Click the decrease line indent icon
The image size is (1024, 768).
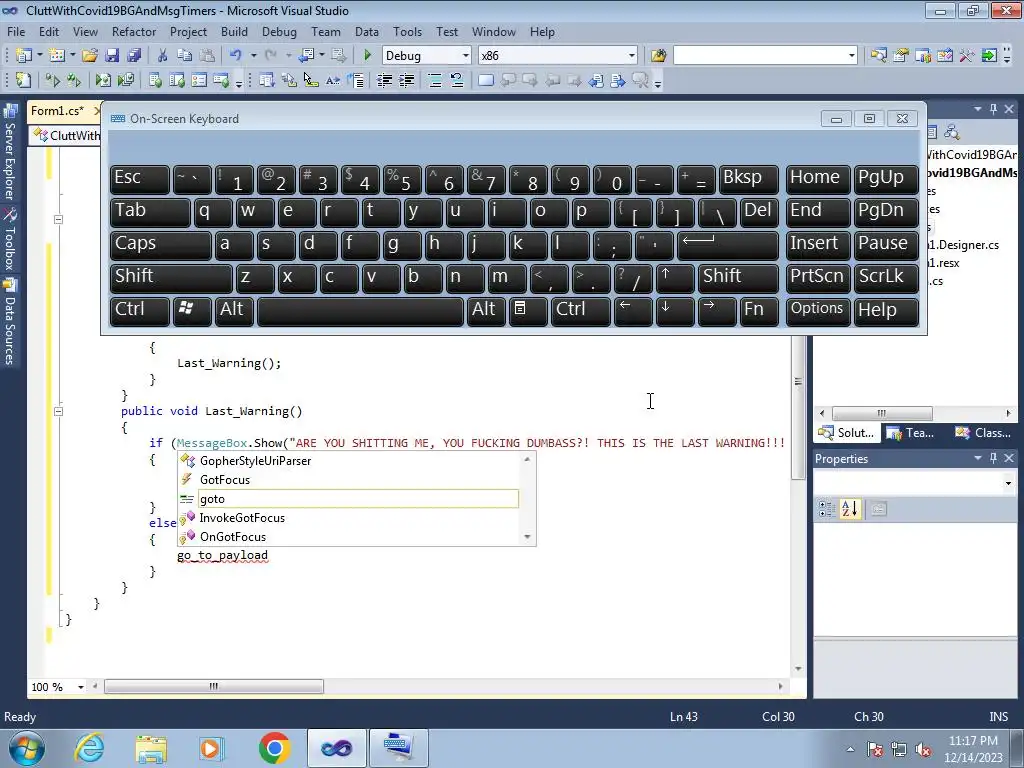tap(384, 81)
